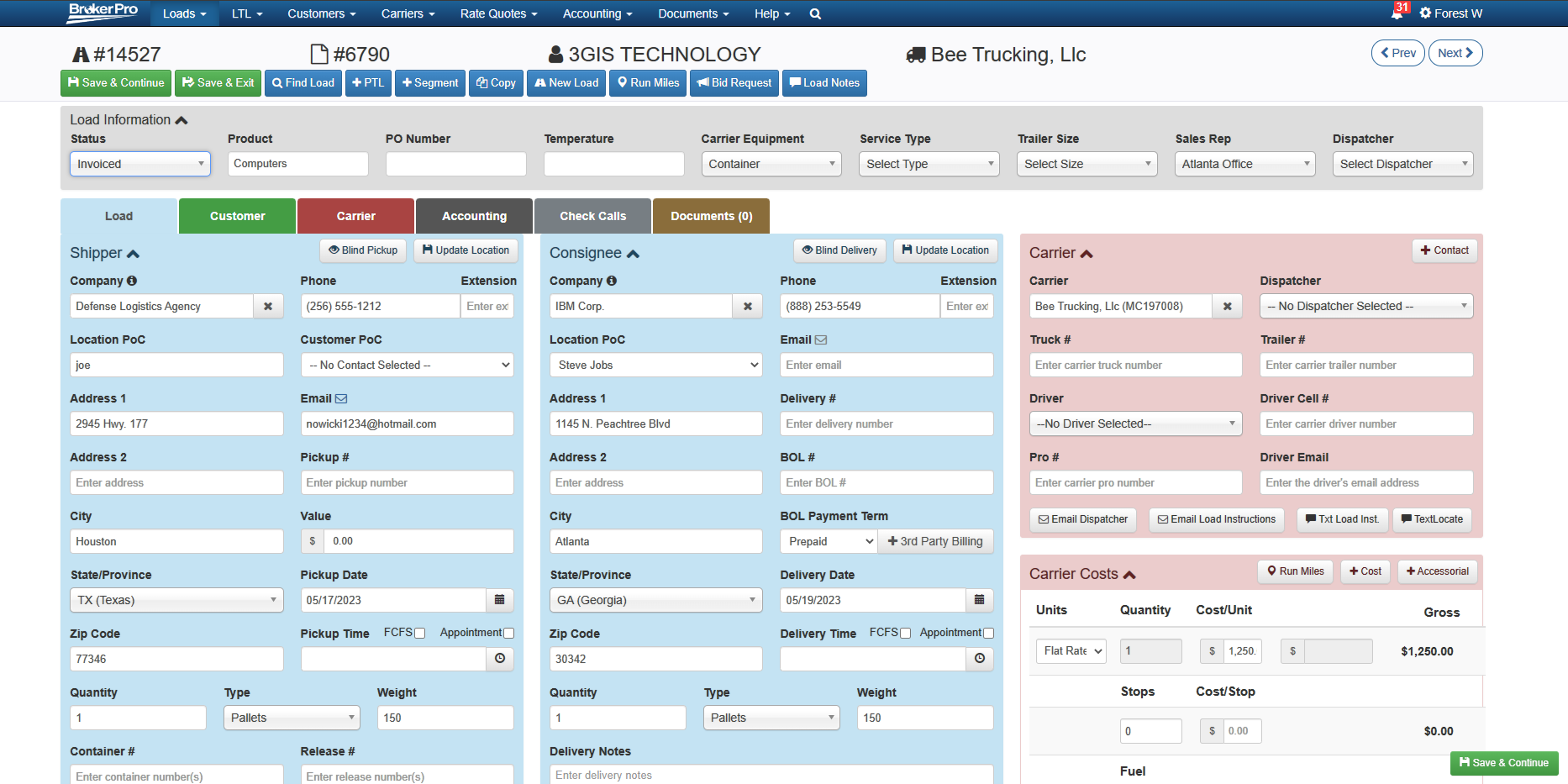Click the pickup date calendar icon
Image resolution: width=1568 pixels, height=784 pixels.
coord(499,600)
